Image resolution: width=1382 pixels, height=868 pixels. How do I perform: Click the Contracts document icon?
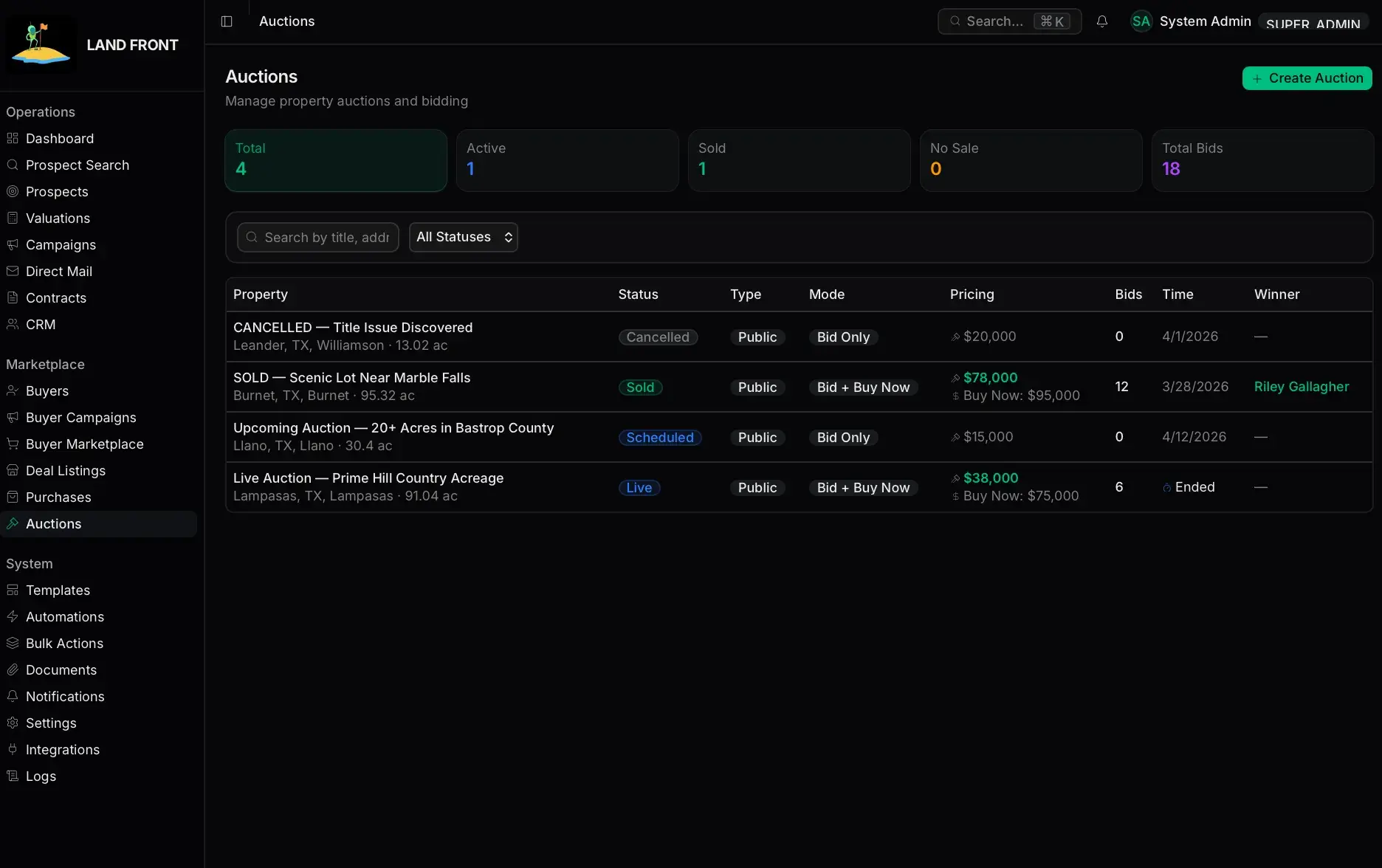(13, 297)
